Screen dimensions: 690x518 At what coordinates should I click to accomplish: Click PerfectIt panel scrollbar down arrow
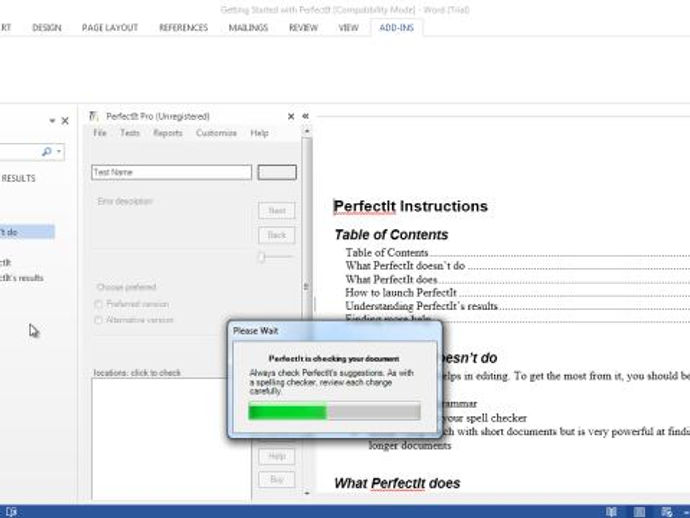tap(307, 493)
